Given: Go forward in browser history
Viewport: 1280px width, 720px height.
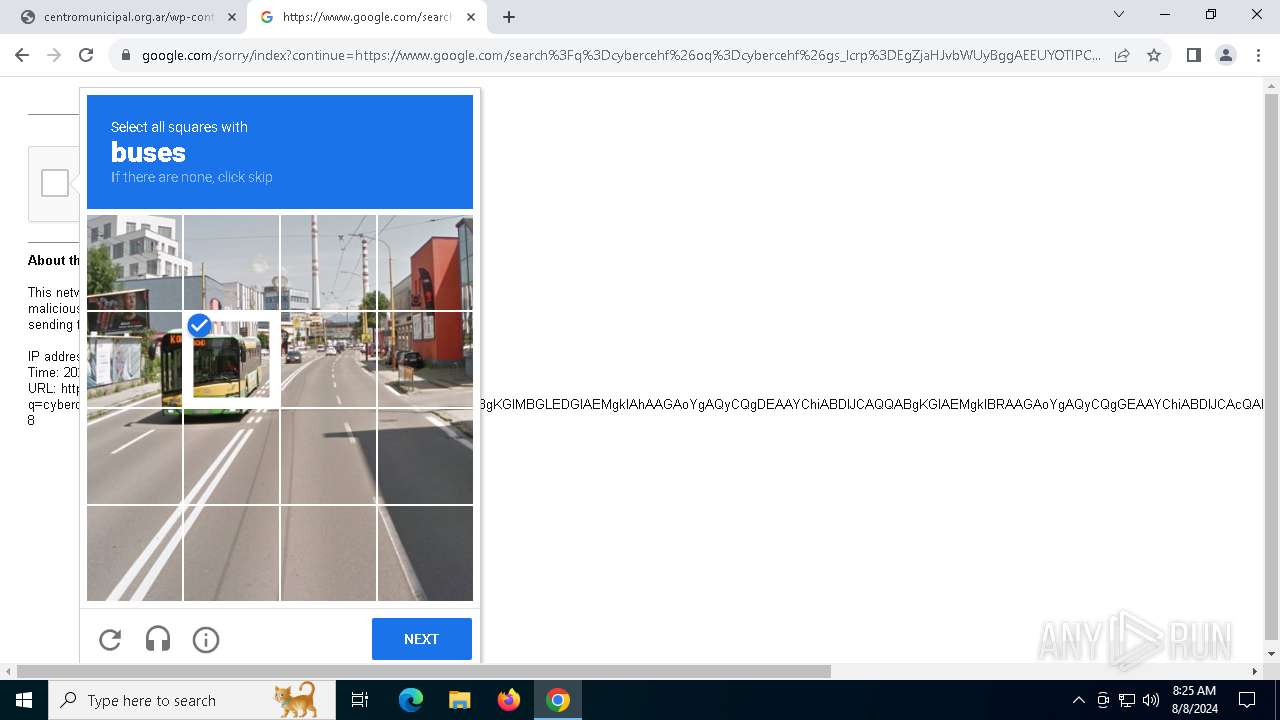Looking at the screenshot, I should [54, 55].
